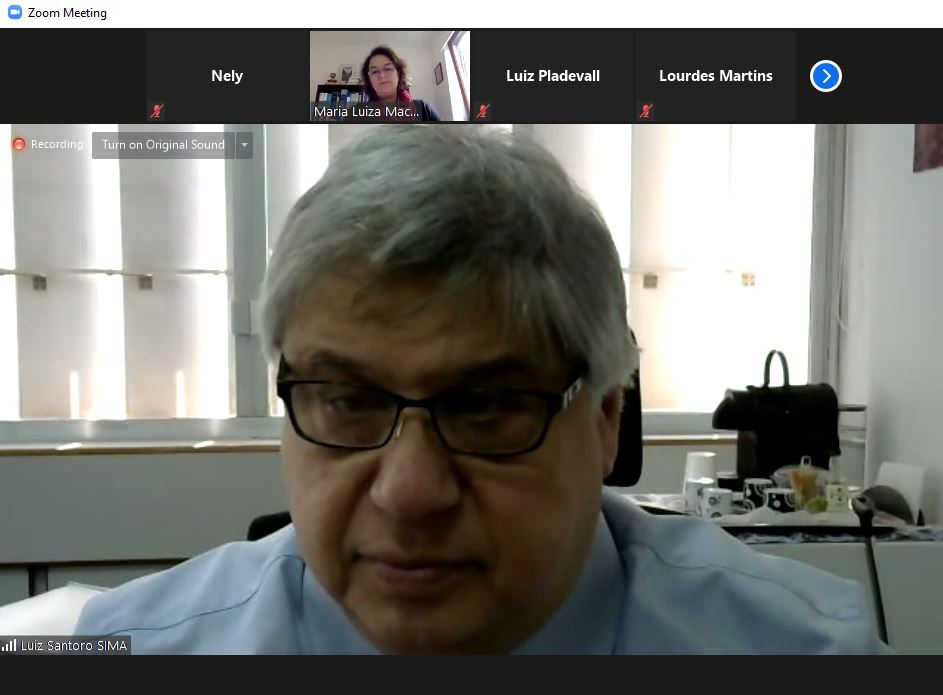Click the signal strength bars icon
Screen dimensions: 943x695
9,646
